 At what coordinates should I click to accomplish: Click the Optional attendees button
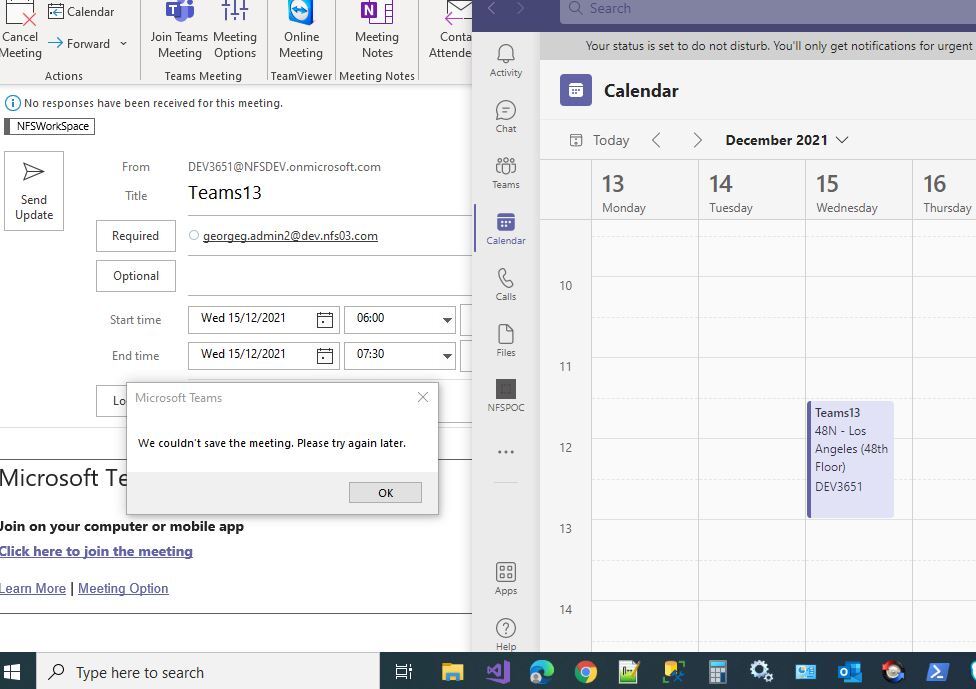(x=136, y=276)
